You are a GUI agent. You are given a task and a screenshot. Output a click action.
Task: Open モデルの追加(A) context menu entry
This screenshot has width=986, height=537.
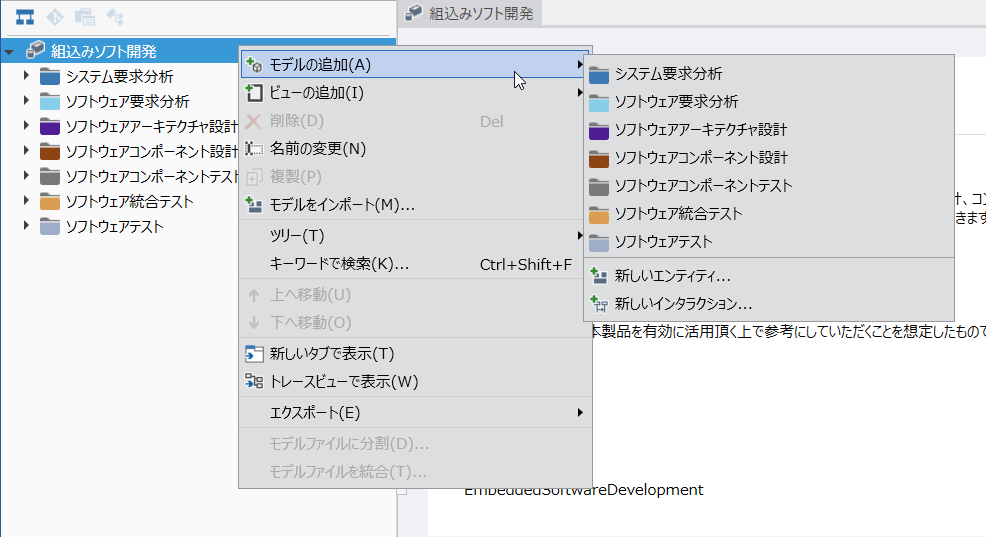(x=415, y=65)
